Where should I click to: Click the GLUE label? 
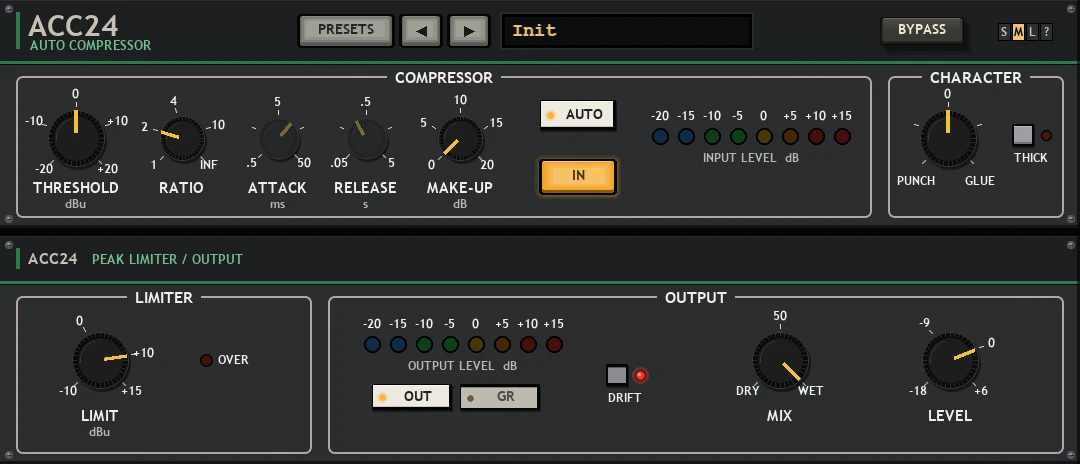tap(979, 180)
